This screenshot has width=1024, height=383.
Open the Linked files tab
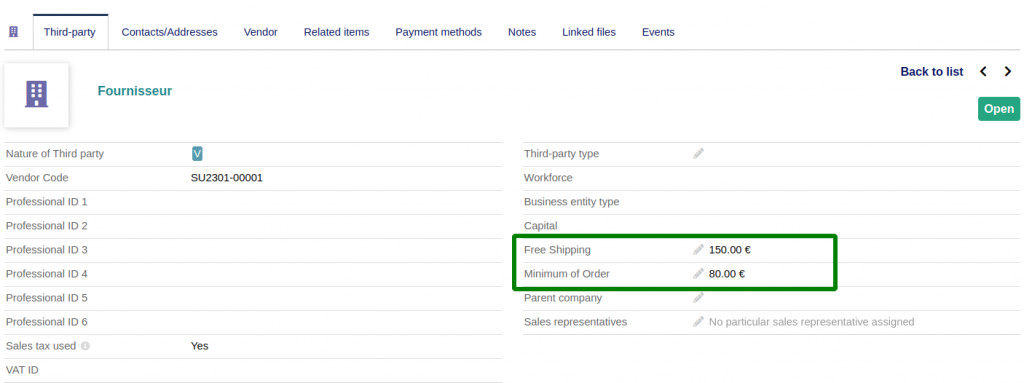589,32
